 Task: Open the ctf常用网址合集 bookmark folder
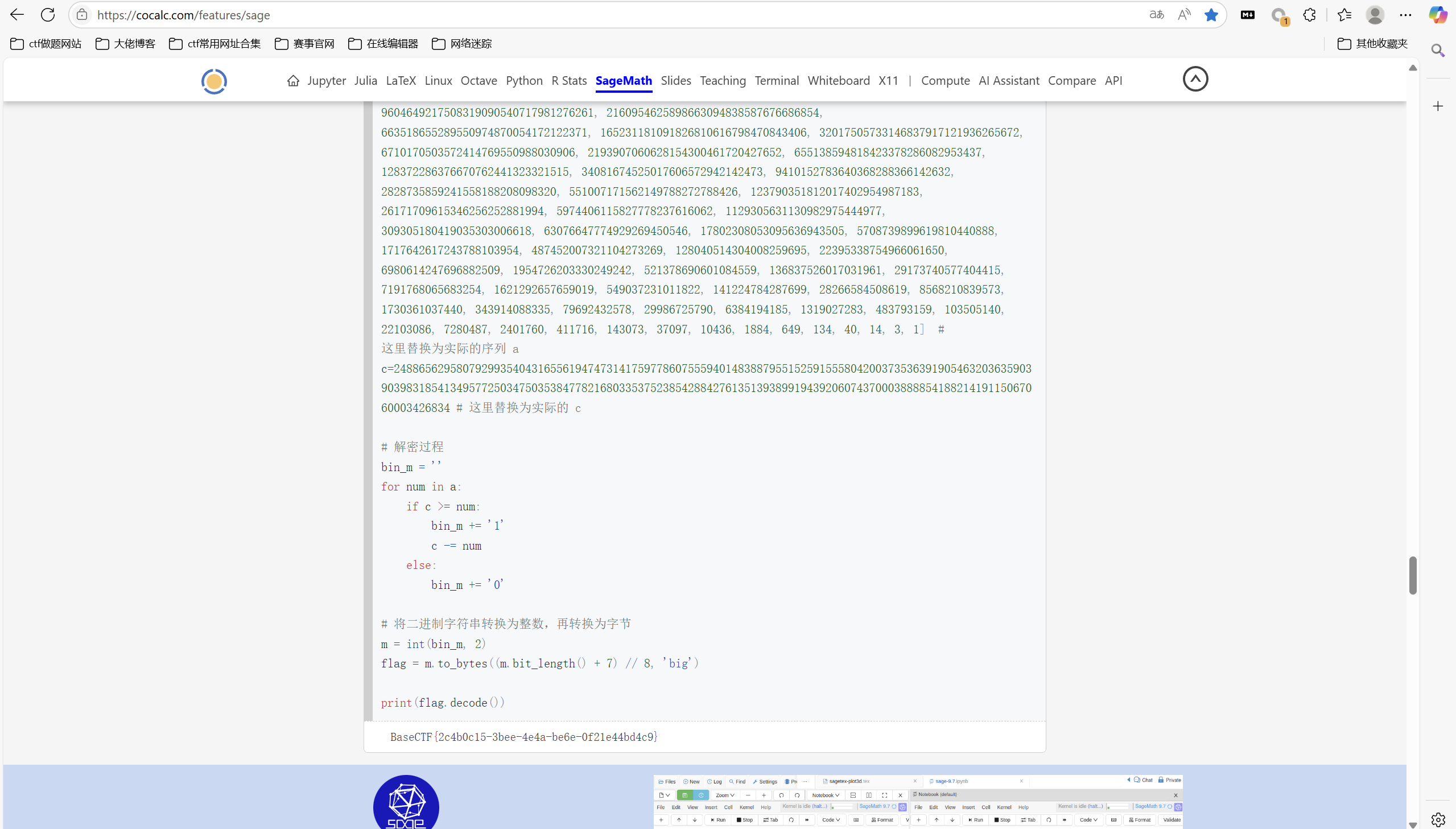[215, 44]
